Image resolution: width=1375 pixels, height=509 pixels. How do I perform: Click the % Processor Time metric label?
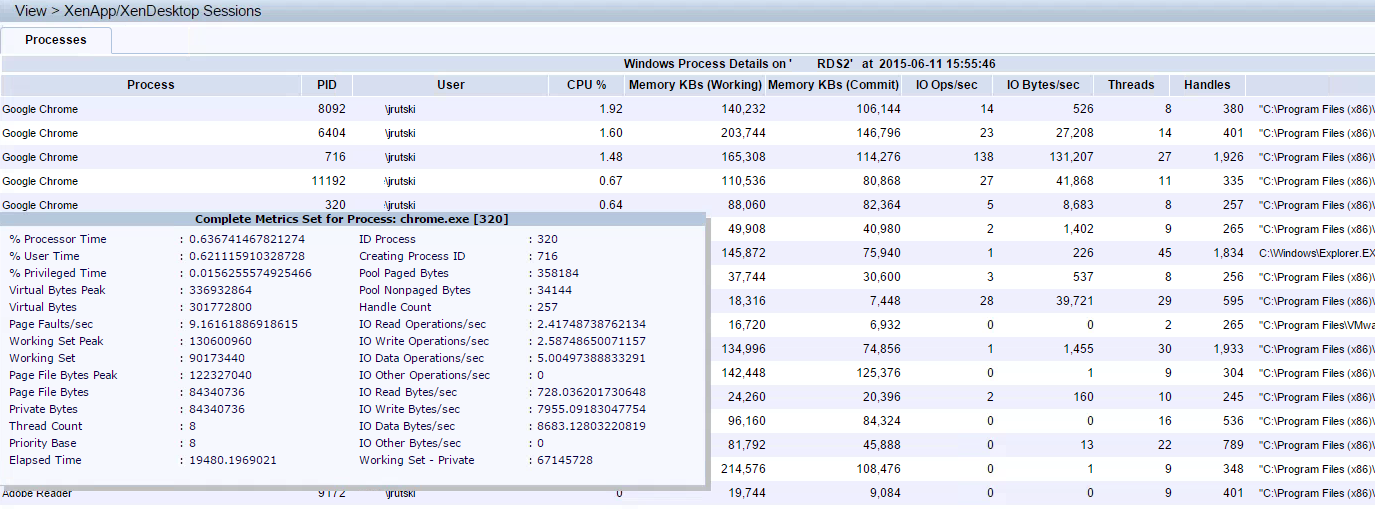pyautogui.click(x=58, y=239)
